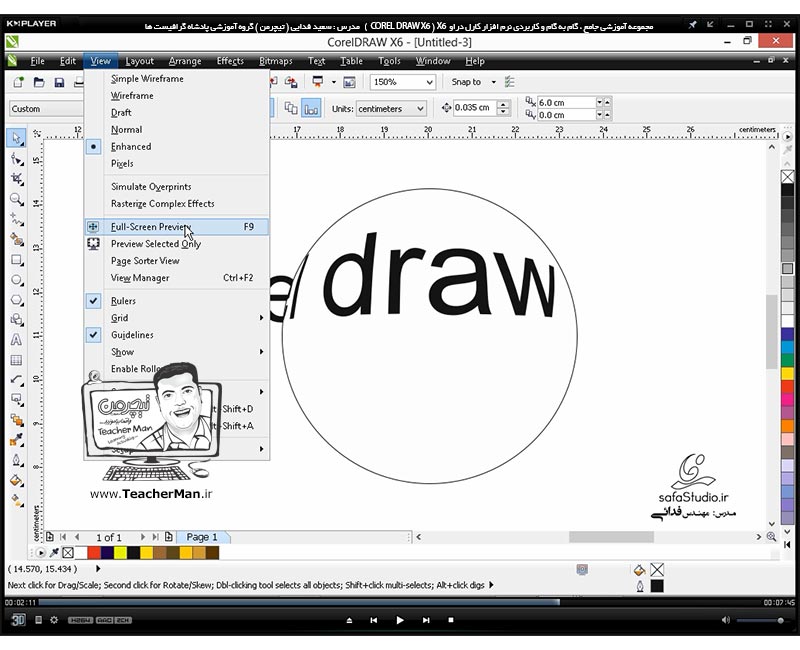
Task: Toggle the Guidelines check item
Action: (176, 335)
